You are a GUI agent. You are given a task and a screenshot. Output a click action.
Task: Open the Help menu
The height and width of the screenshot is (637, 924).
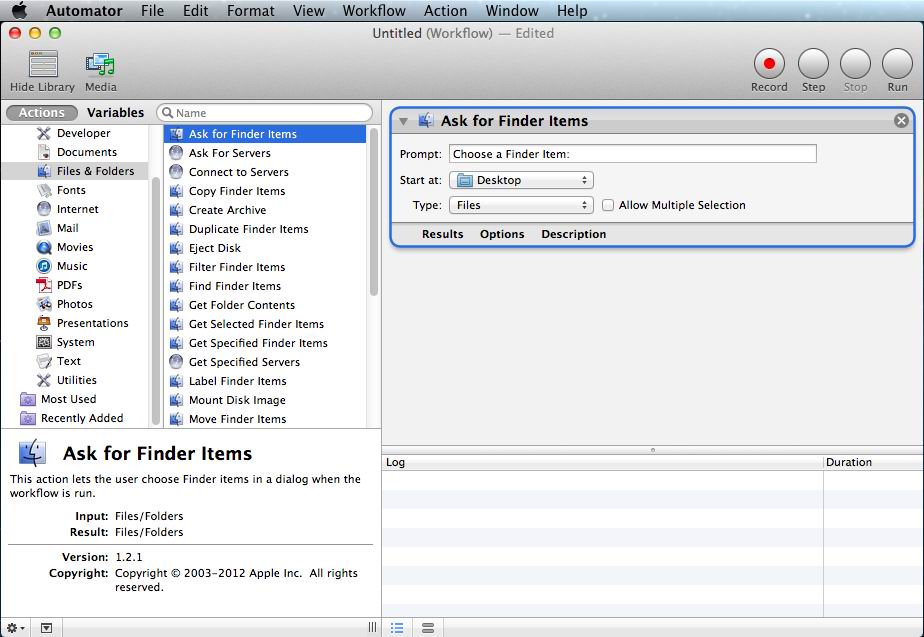572,11
